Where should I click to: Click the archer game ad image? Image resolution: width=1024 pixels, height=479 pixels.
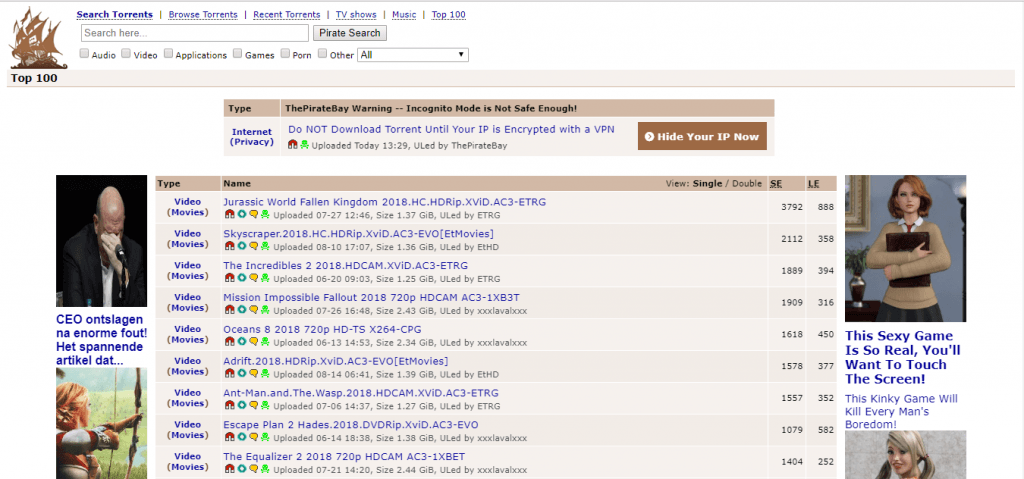(x=101, y=423)
